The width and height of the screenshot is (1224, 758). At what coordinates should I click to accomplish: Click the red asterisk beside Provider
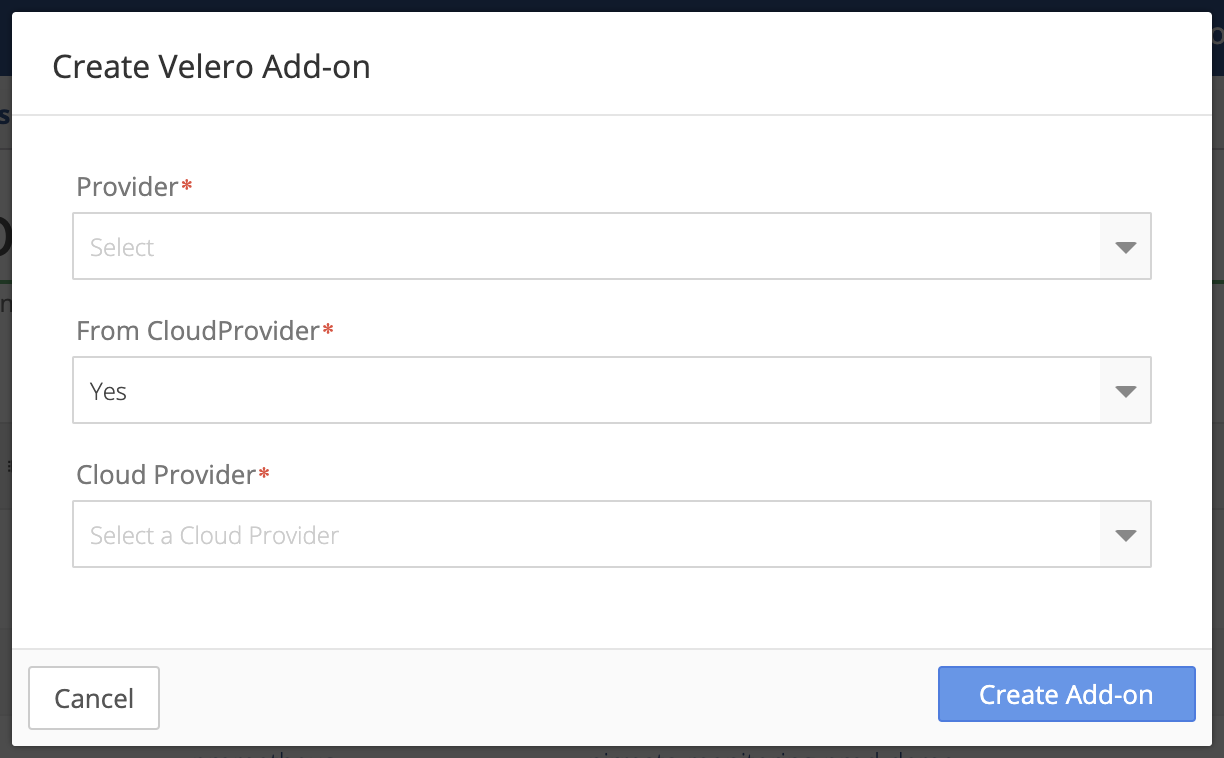[186, 184]
